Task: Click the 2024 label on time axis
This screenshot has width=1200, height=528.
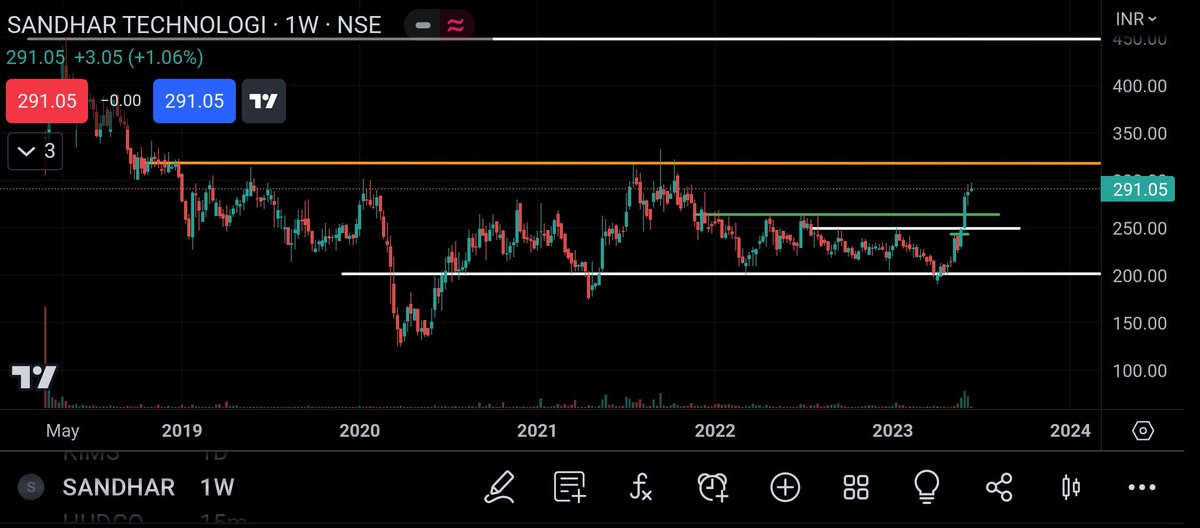Action: [1071, 431]
